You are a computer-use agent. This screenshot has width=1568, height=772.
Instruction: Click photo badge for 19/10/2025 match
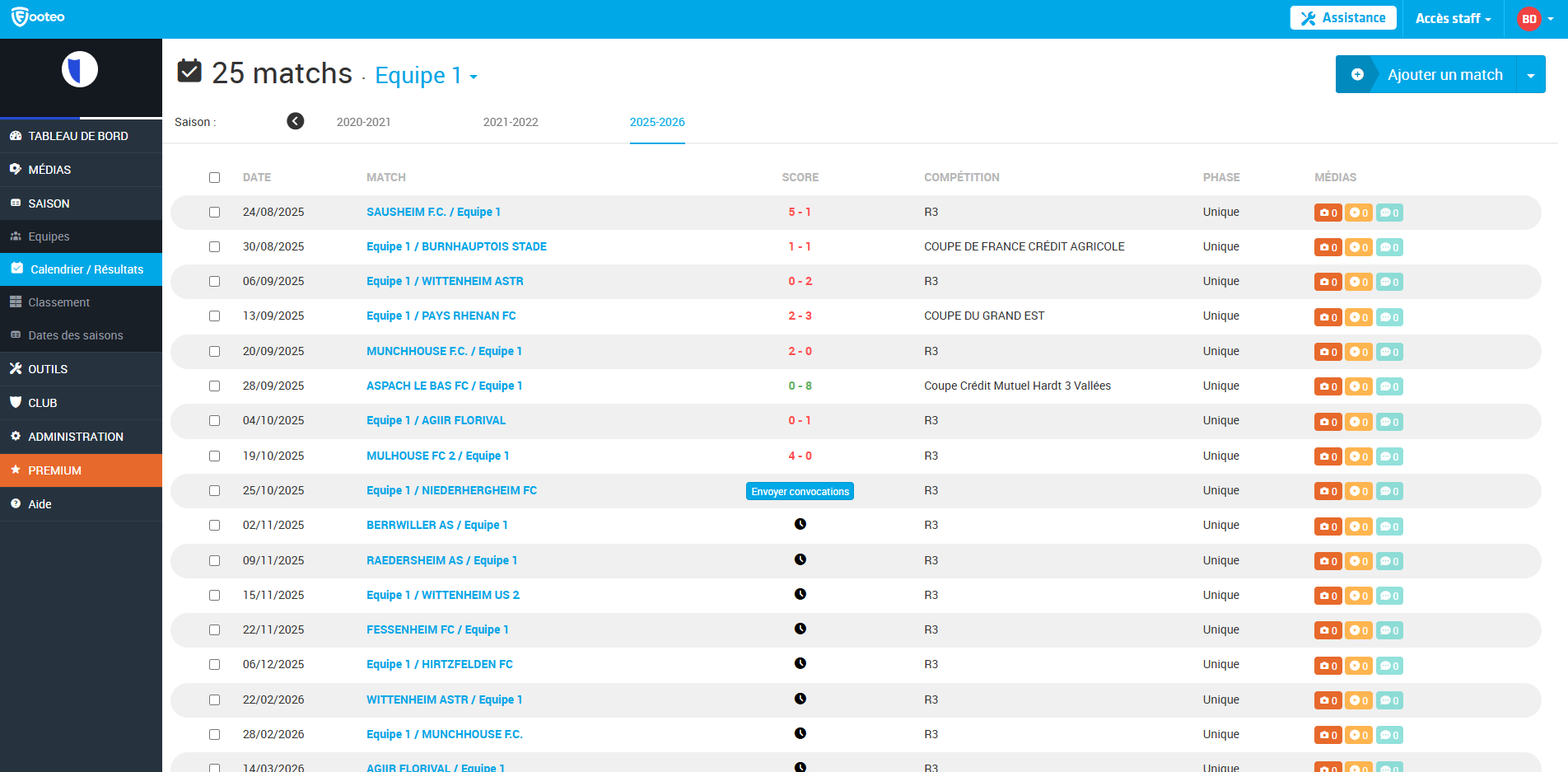tap(1328, 456)
